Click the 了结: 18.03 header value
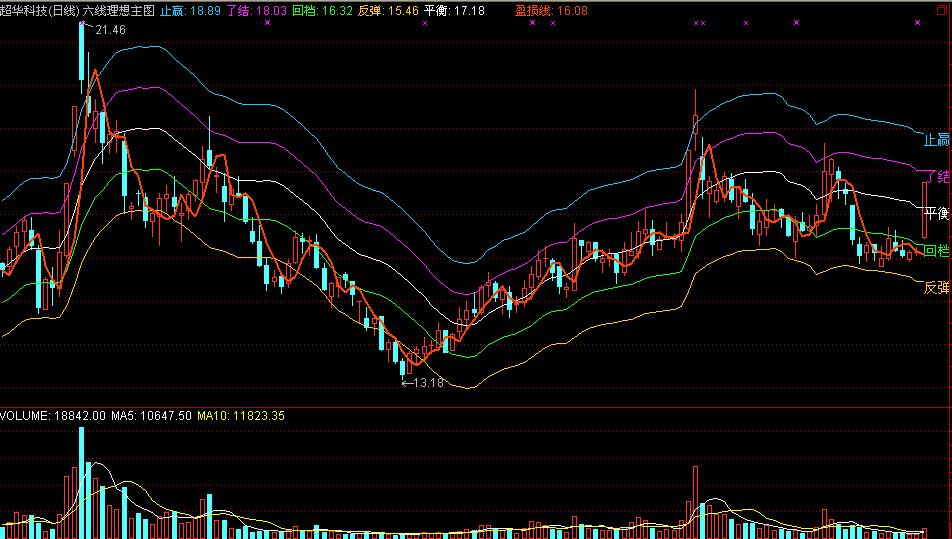 (x=256, y=10)
